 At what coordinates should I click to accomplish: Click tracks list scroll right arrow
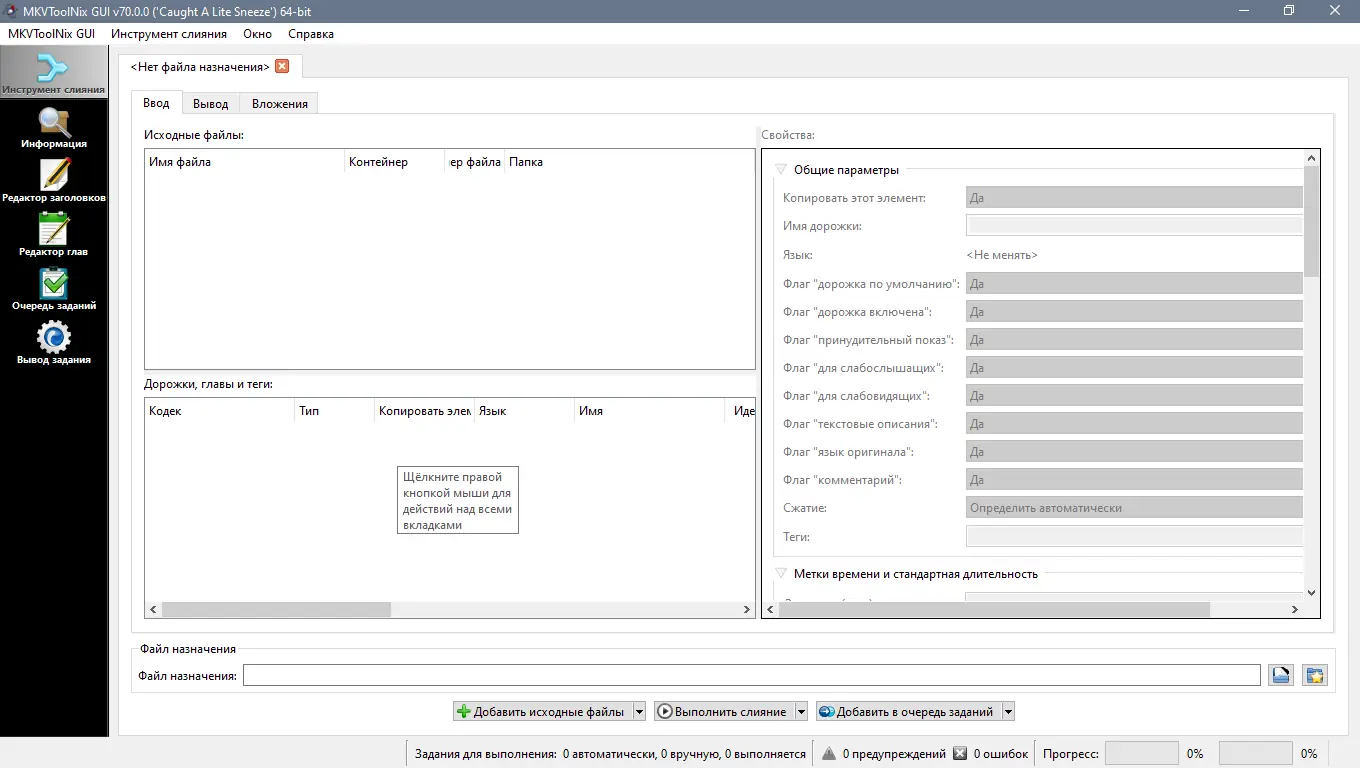coord(747,610)
